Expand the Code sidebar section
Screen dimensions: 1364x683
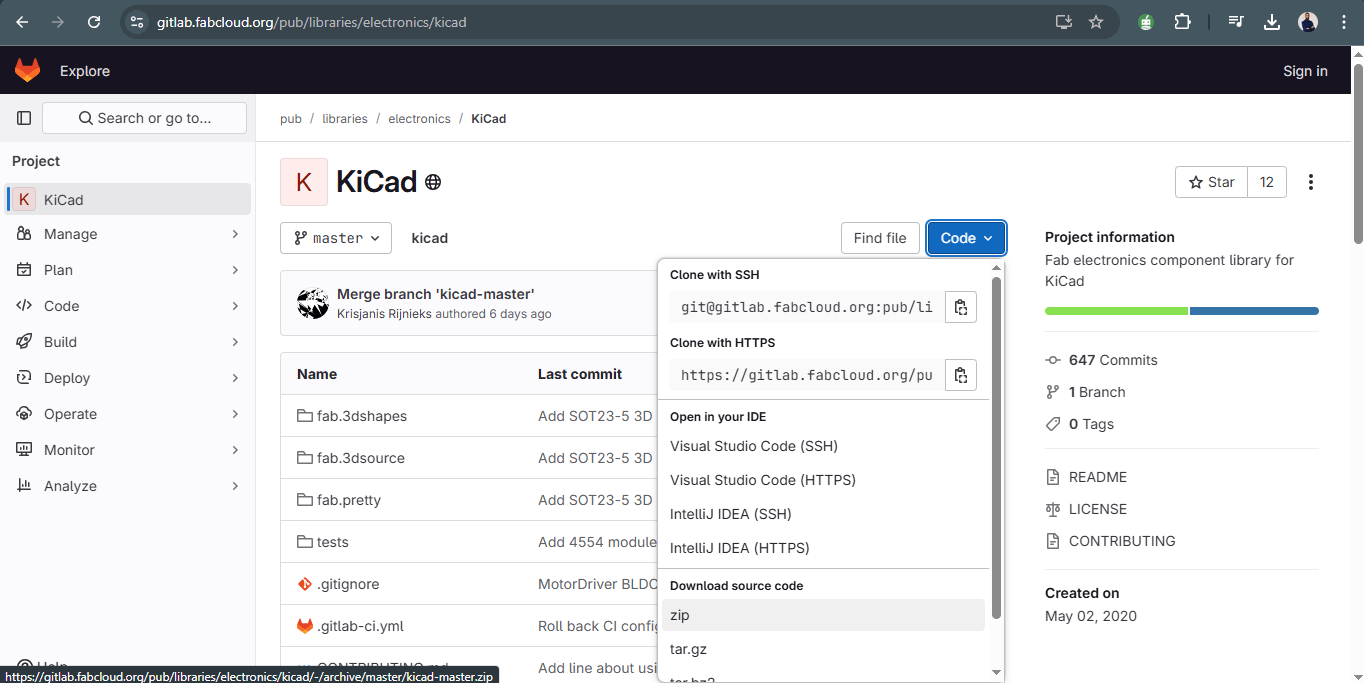(x=128, y=306)
